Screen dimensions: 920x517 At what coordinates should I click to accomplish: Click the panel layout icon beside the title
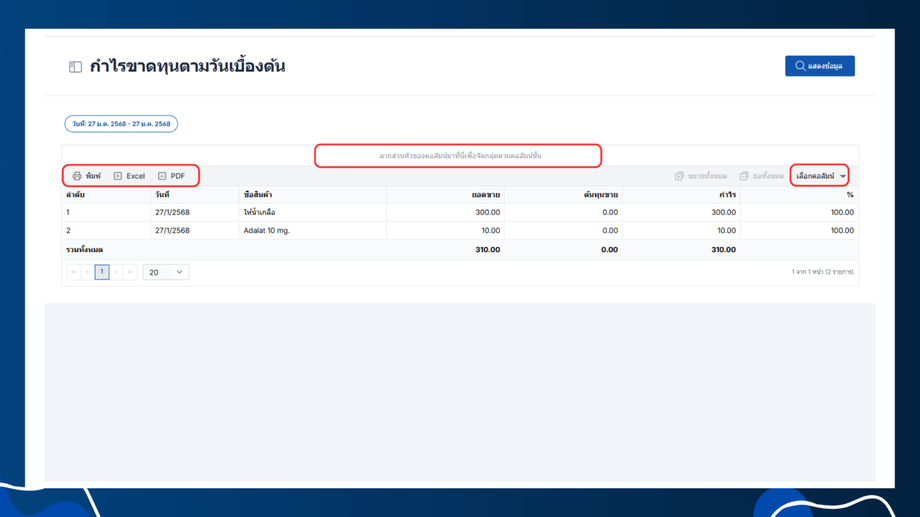75,67
